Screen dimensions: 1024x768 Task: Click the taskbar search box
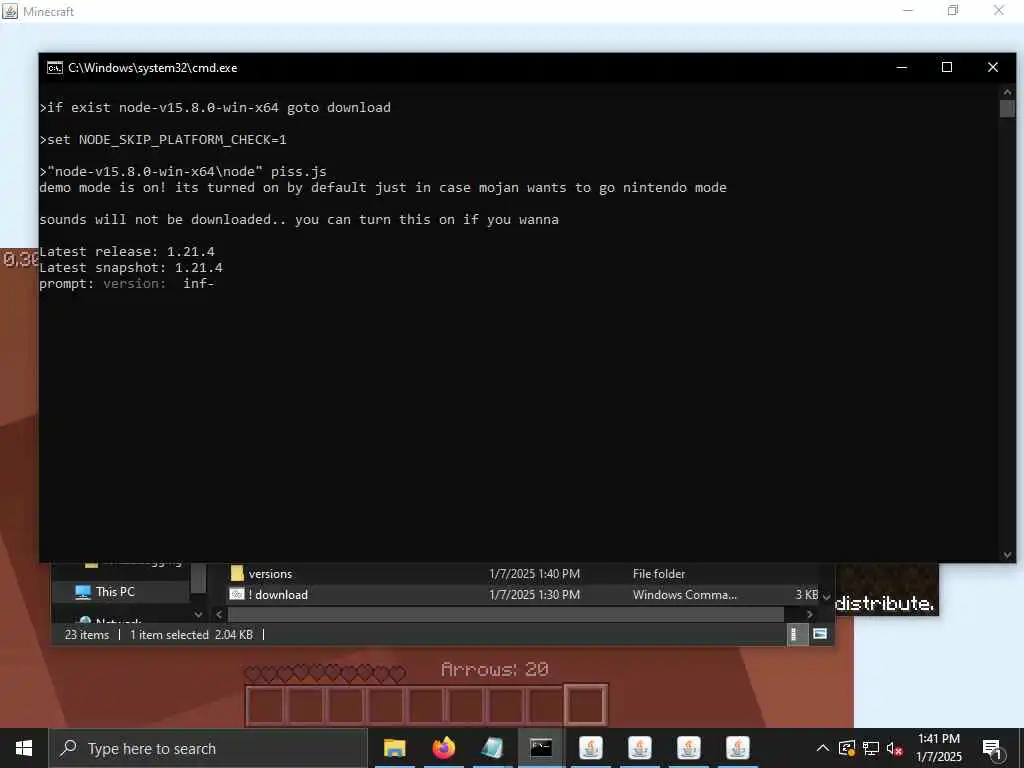coord(208,748)
